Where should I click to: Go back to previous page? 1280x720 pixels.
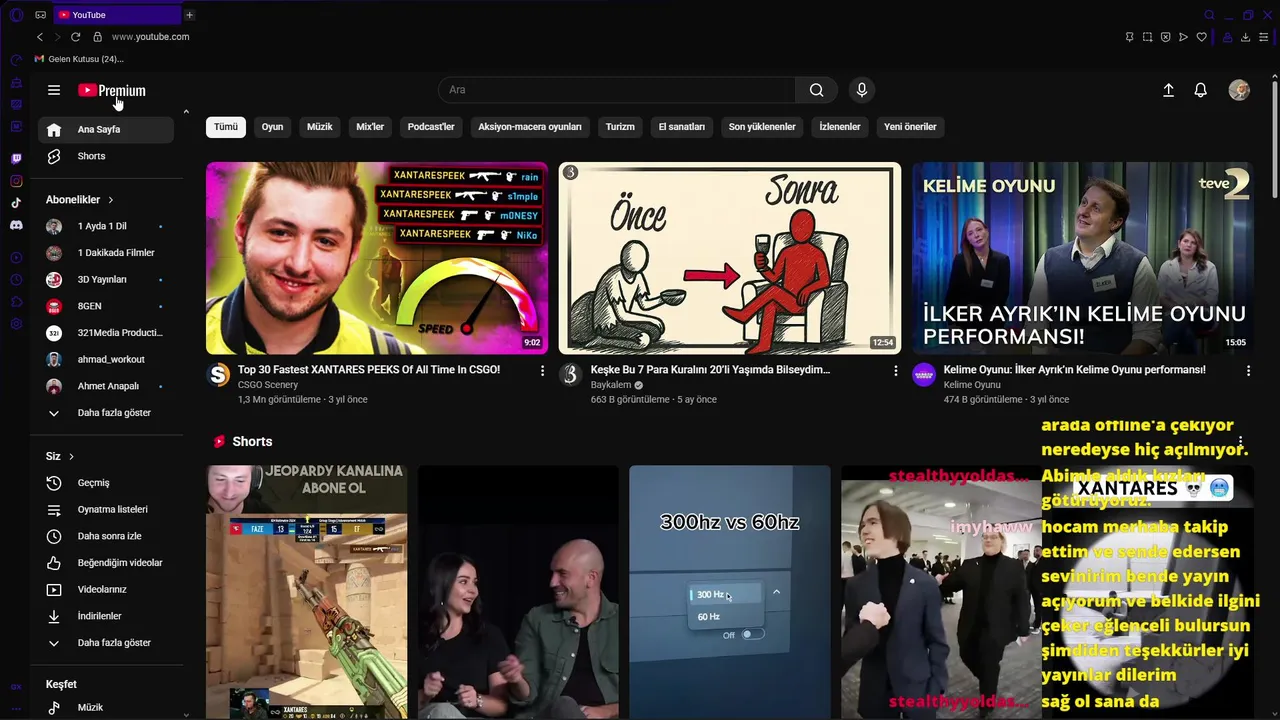pos(40,37)
